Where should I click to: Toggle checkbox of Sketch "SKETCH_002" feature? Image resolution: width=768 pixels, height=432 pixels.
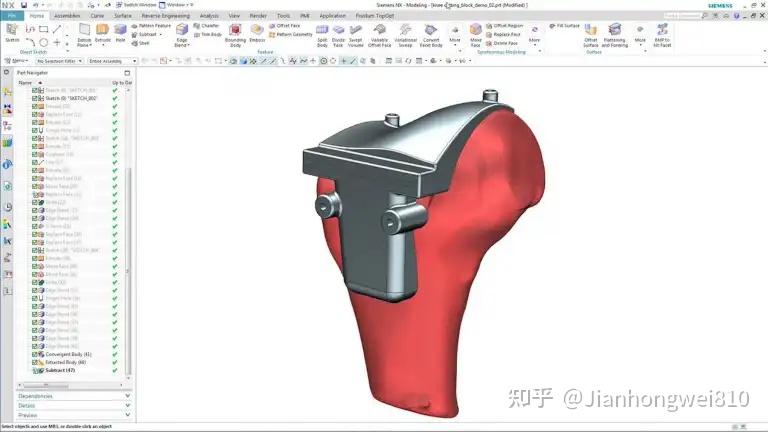point(35,98)
